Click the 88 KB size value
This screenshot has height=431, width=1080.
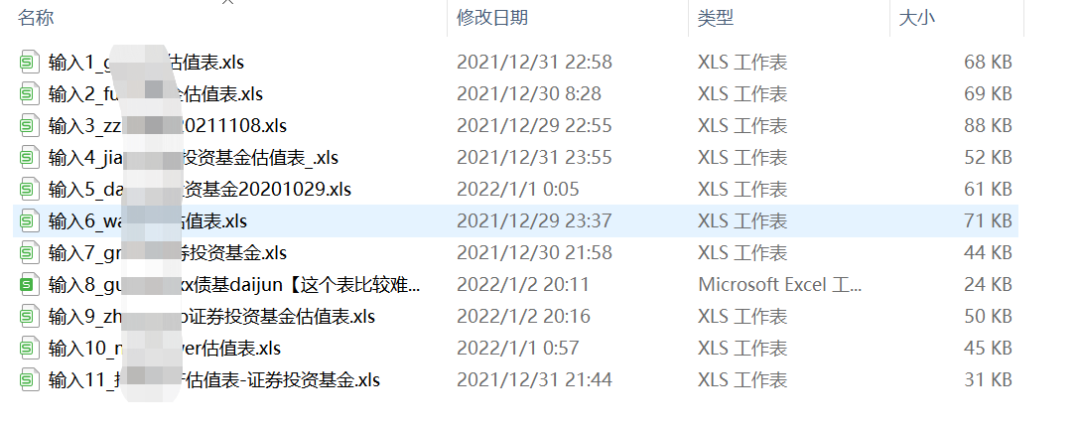click(x=988, y=125)
